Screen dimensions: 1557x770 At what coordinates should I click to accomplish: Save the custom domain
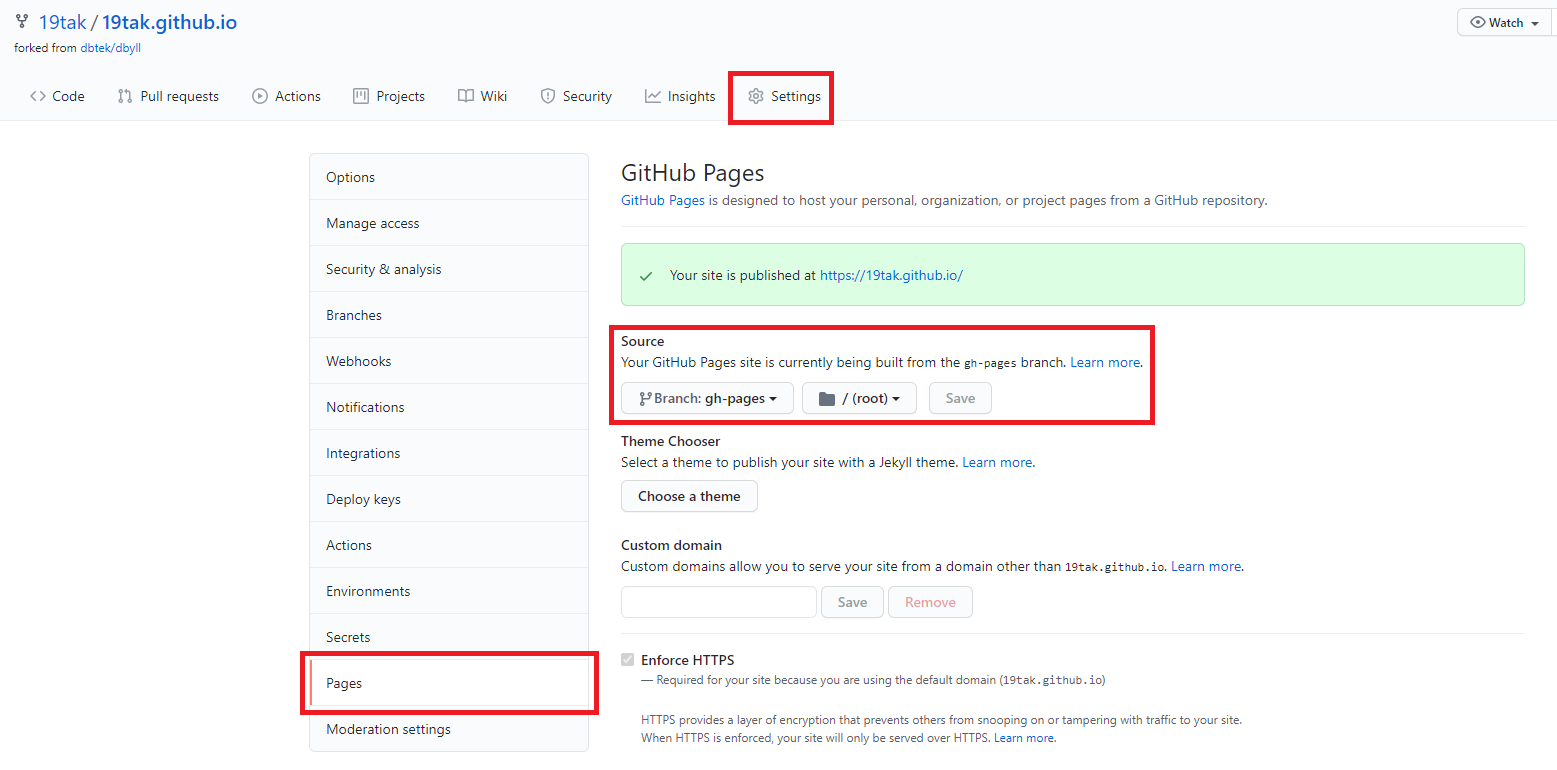852,602
